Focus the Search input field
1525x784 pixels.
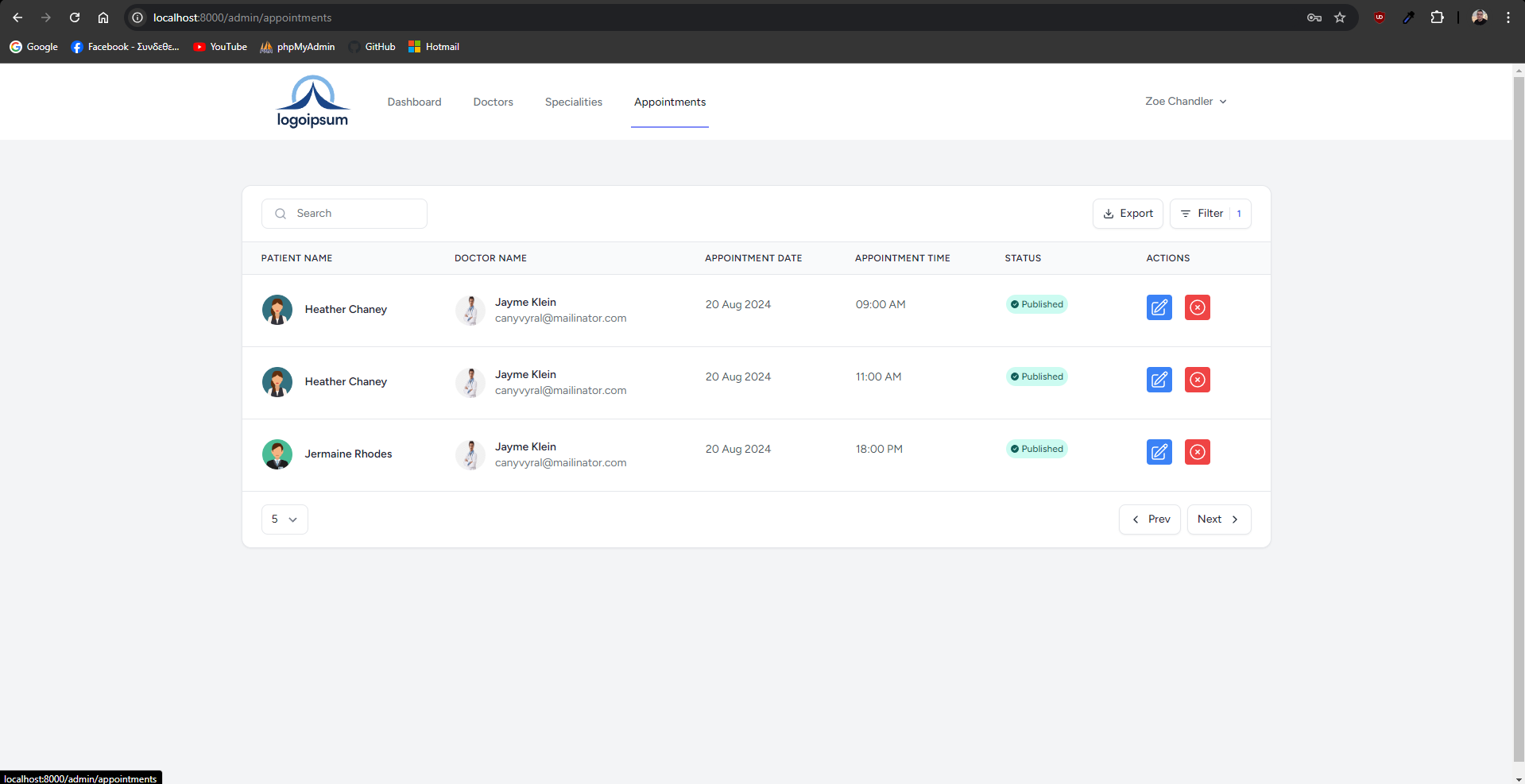coord(344,214)
